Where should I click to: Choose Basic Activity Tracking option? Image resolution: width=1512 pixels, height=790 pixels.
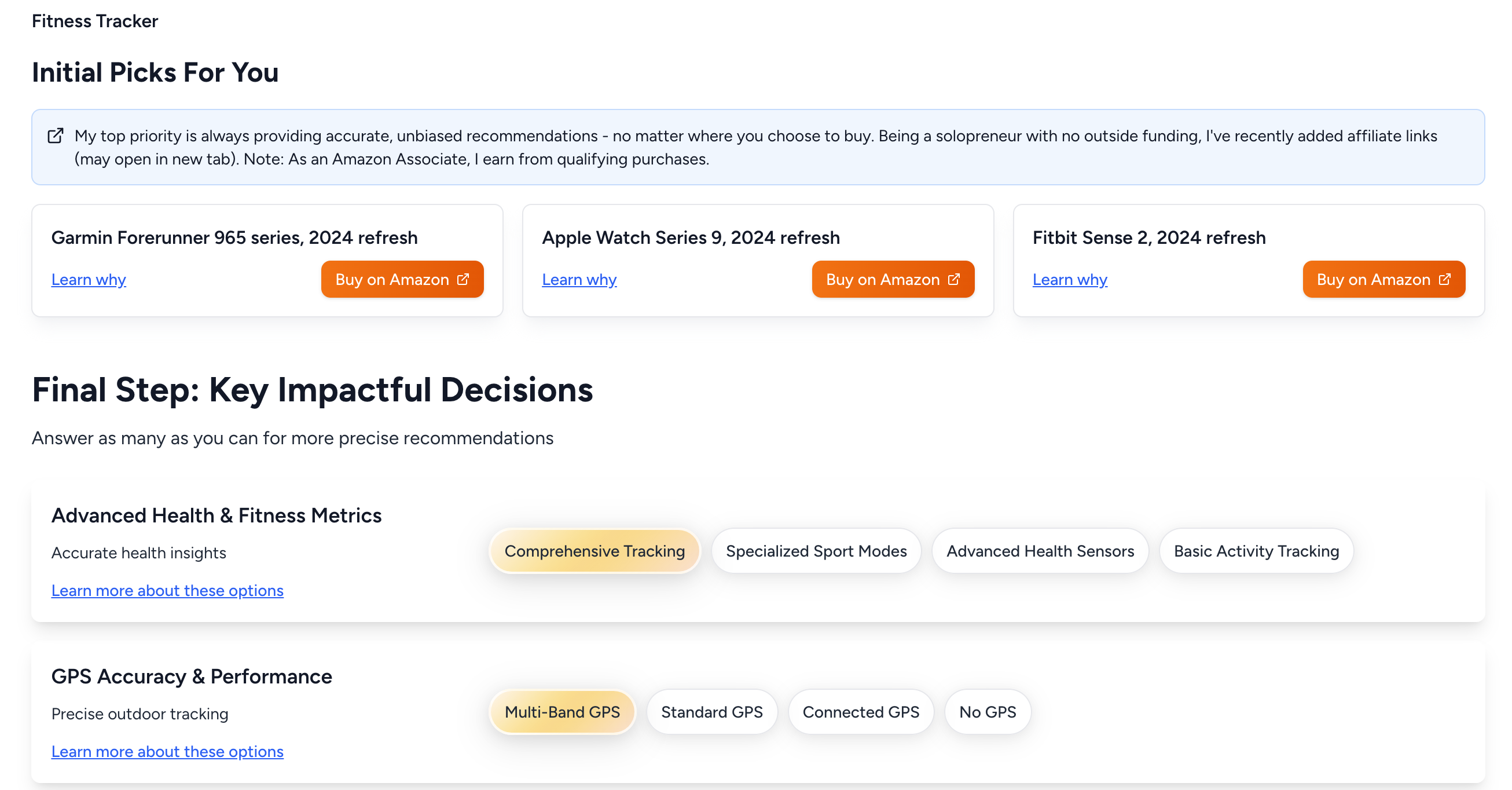[x=1256, y=551]
